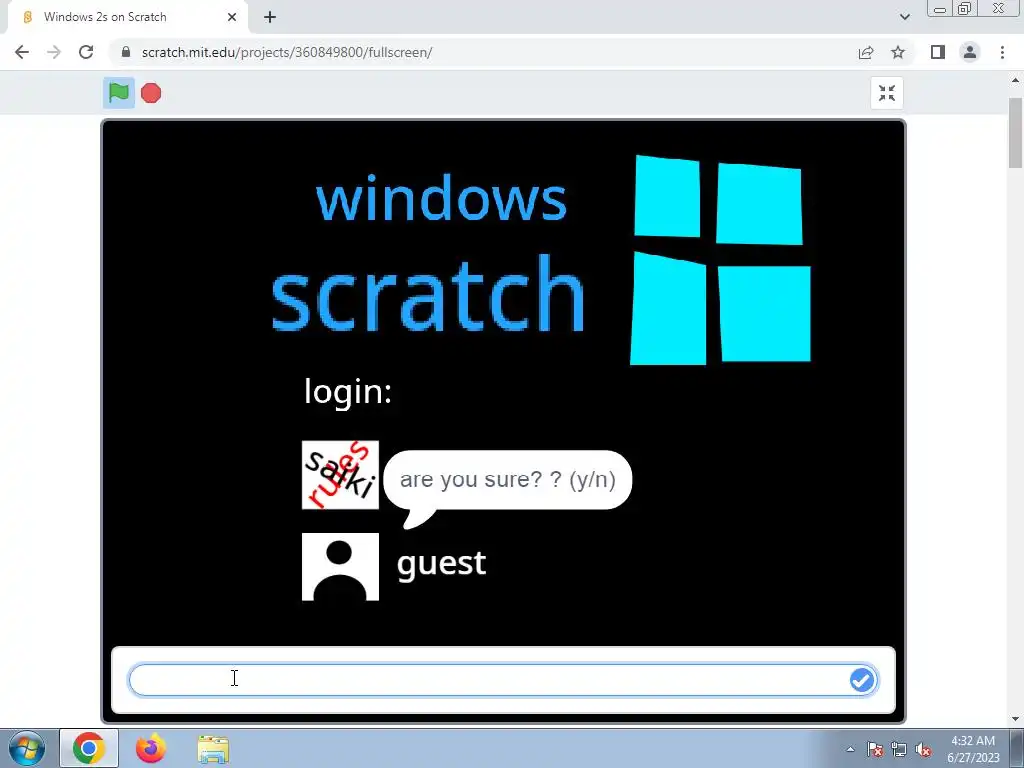Expand the tab search dropdown arrow
Screen dimensions: 1024x768
pyautogui.click(x=904, y=17)
